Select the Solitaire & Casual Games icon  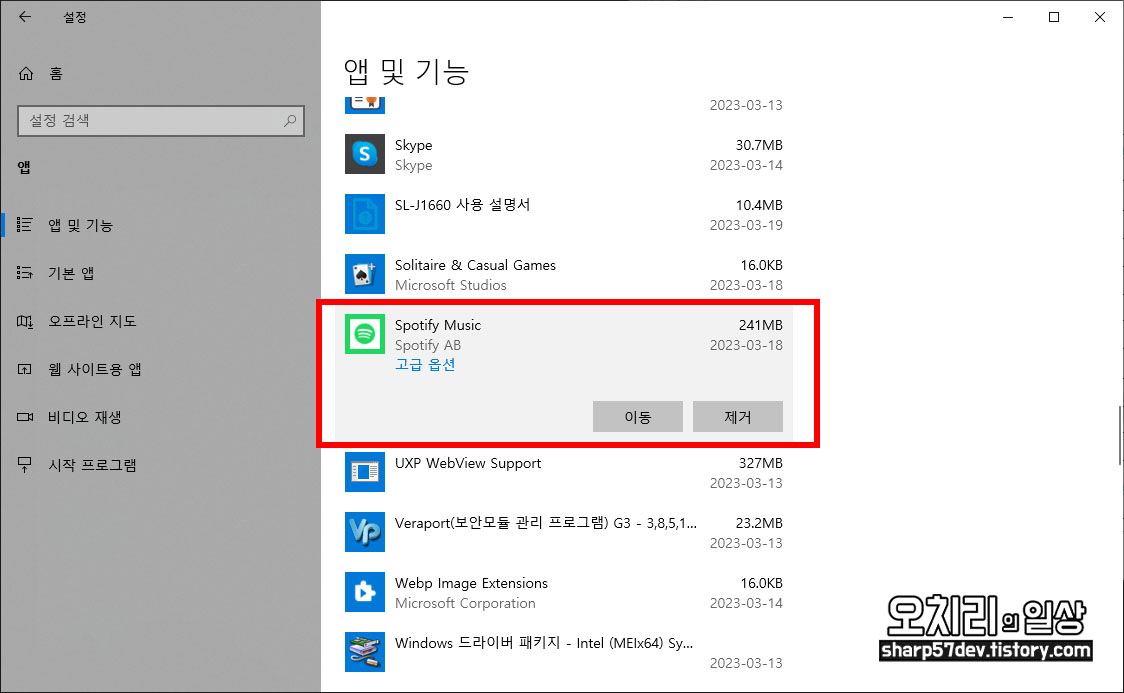365,274
